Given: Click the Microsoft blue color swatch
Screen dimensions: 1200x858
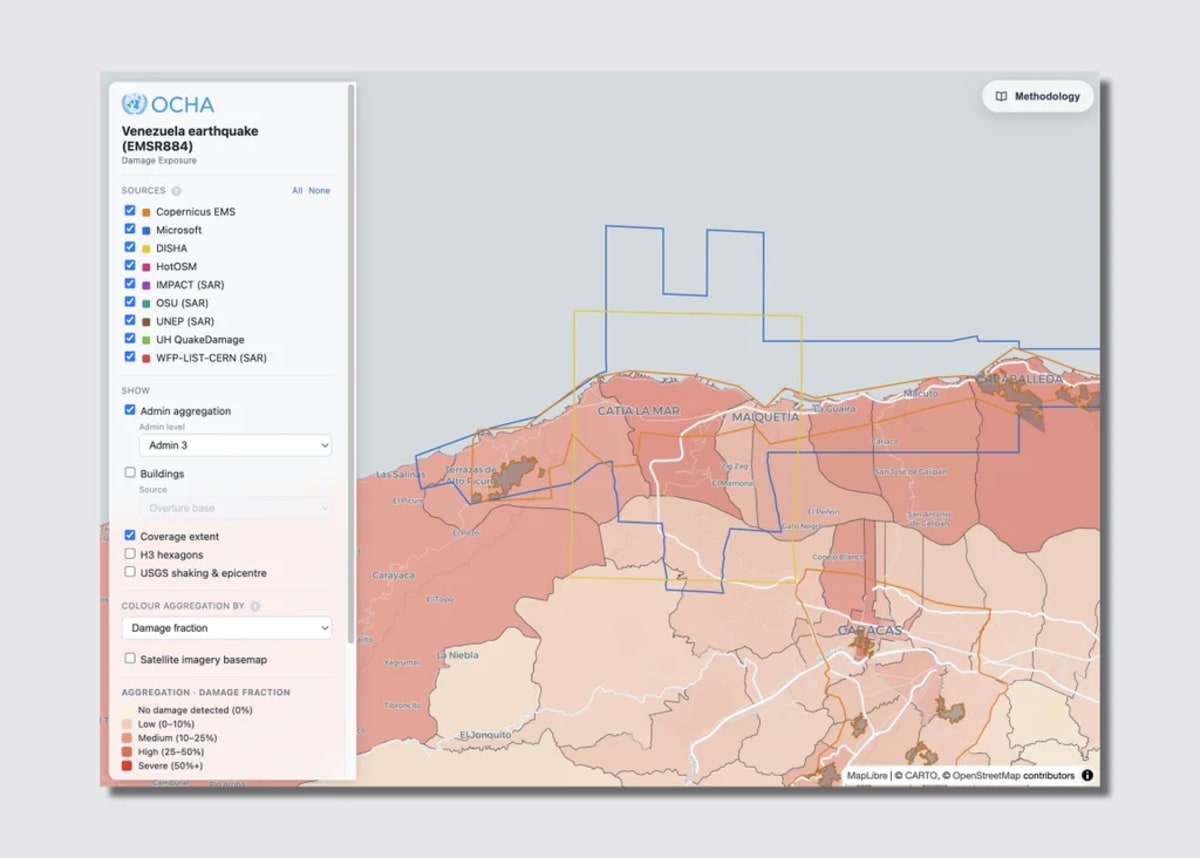Looking at the screenshot, I should [146, 230].
